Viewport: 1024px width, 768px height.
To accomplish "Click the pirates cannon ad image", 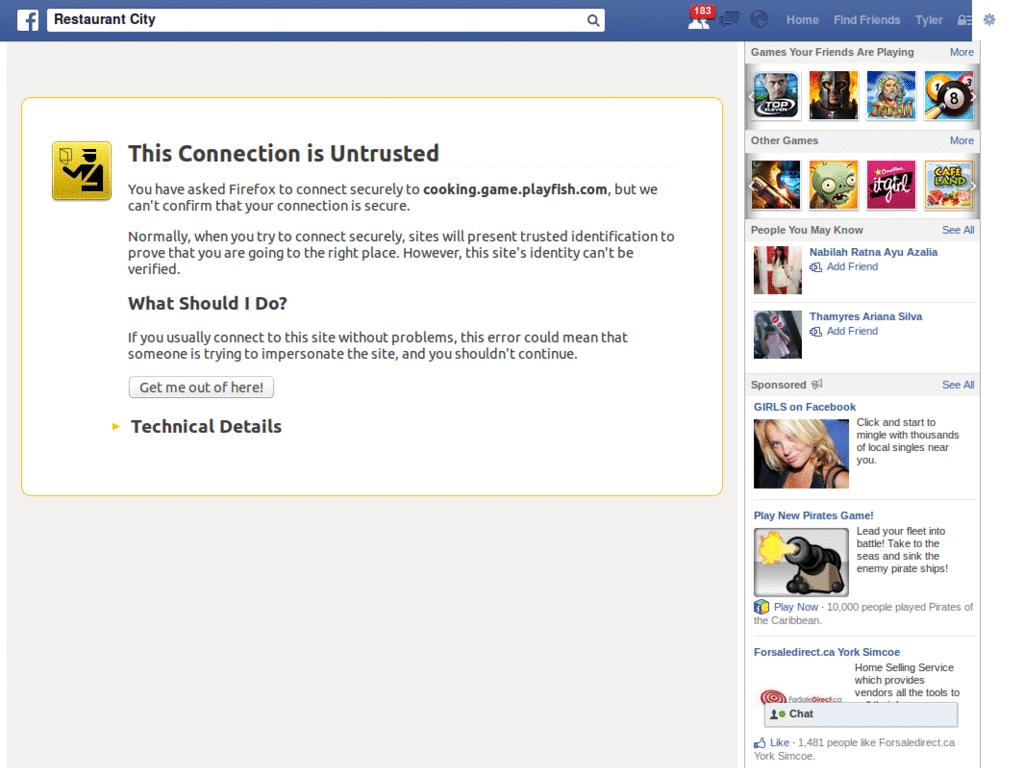I will [x=801, y=562].
